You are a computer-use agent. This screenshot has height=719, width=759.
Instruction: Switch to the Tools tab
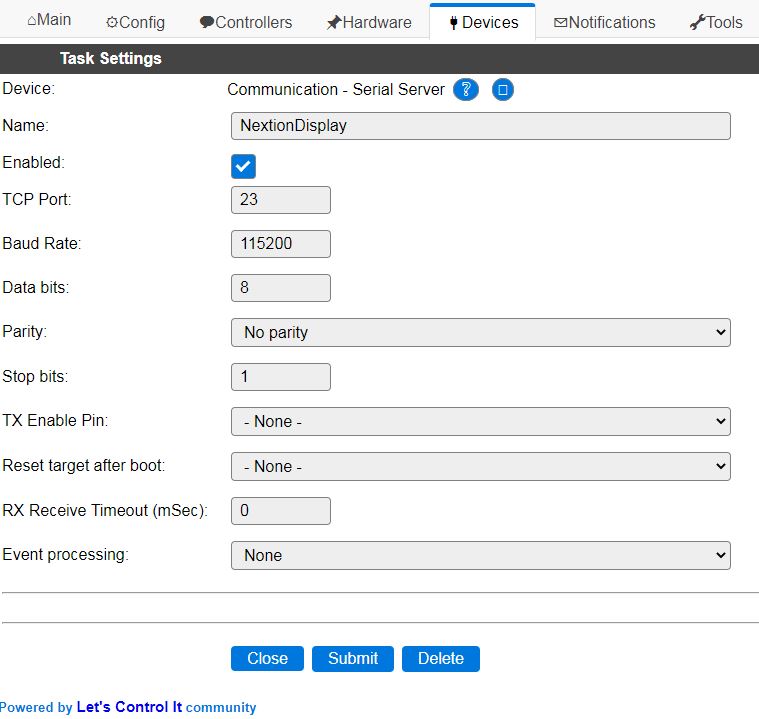click(x=716, y=22)
